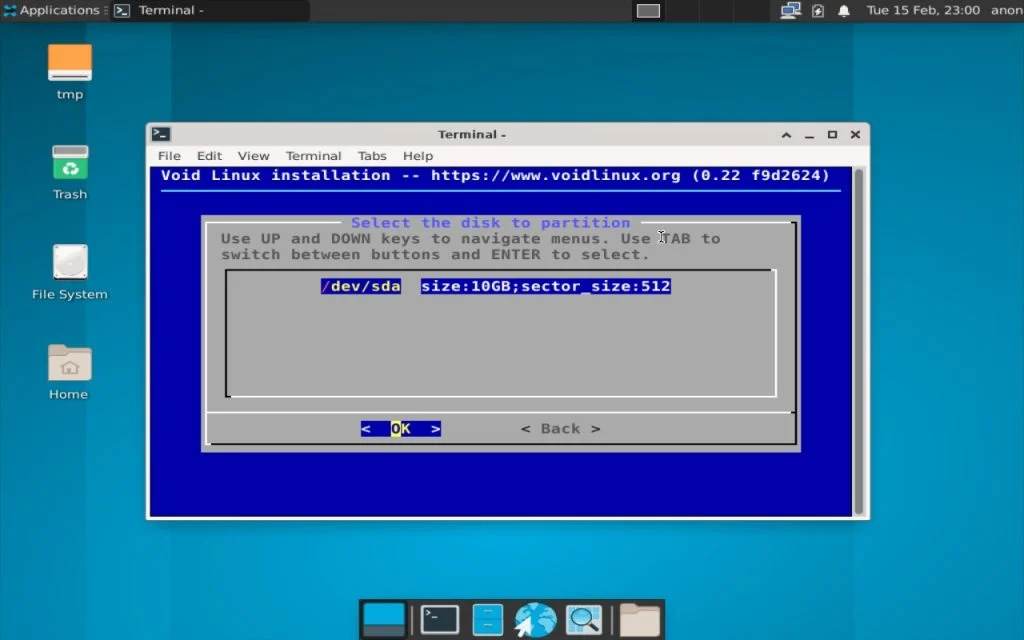Click the power manager tray icon
This screenshot has width=1024, height=640.
[816, 11]
